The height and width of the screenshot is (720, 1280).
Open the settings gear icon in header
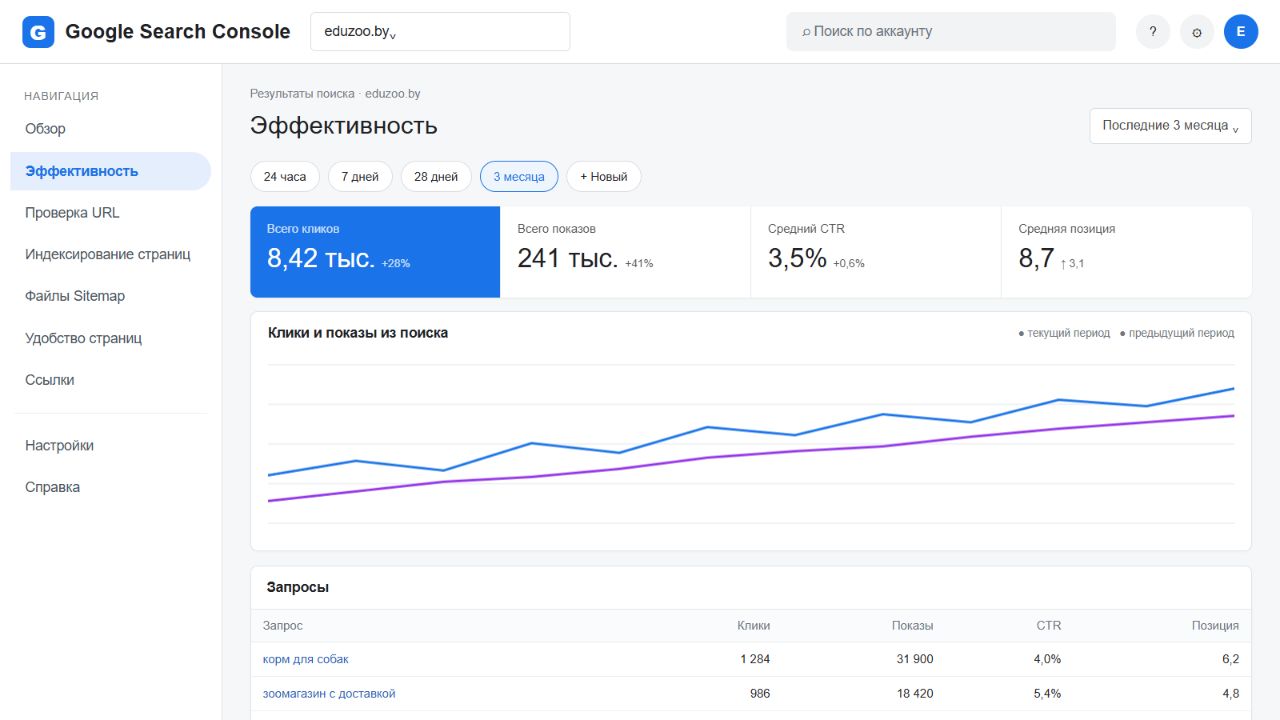tap(1197, 32)
